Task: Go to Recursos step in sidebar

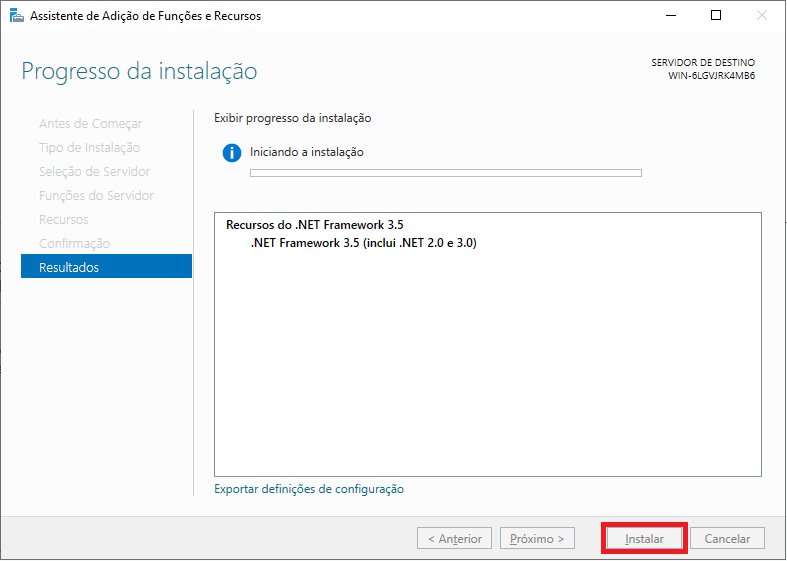Action: (64, 220)
